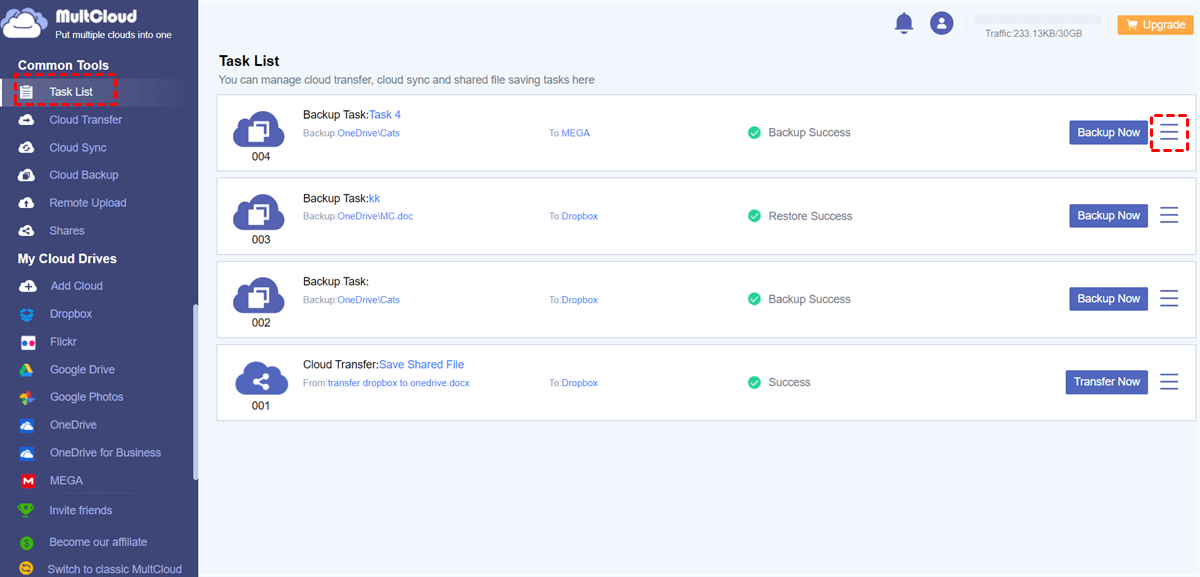Click the backup cloud icon for task 004

coord(260,130)
